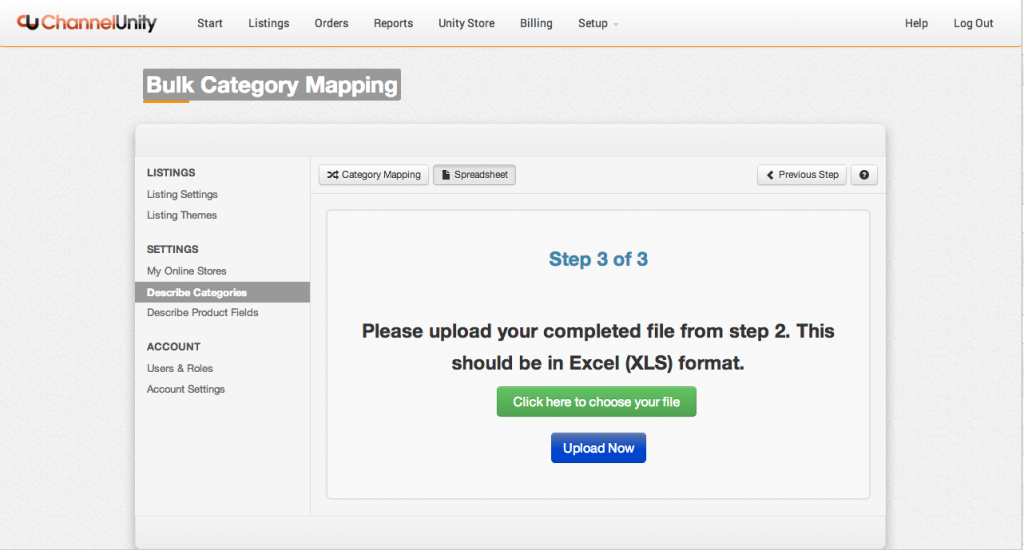Open the Start menu item
Viewport: 1024px width, 550px height.
tap(210, 23)
